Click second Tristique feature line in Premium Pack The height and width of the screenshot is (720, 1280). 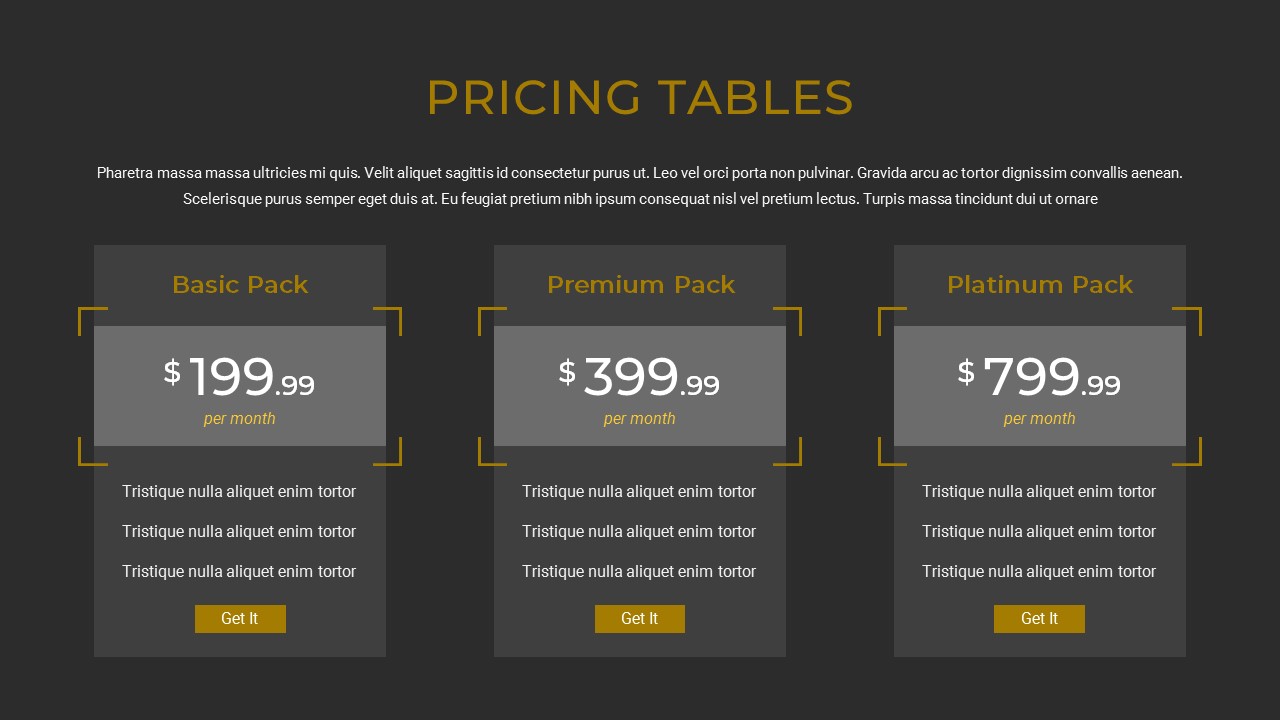(639, 532)
